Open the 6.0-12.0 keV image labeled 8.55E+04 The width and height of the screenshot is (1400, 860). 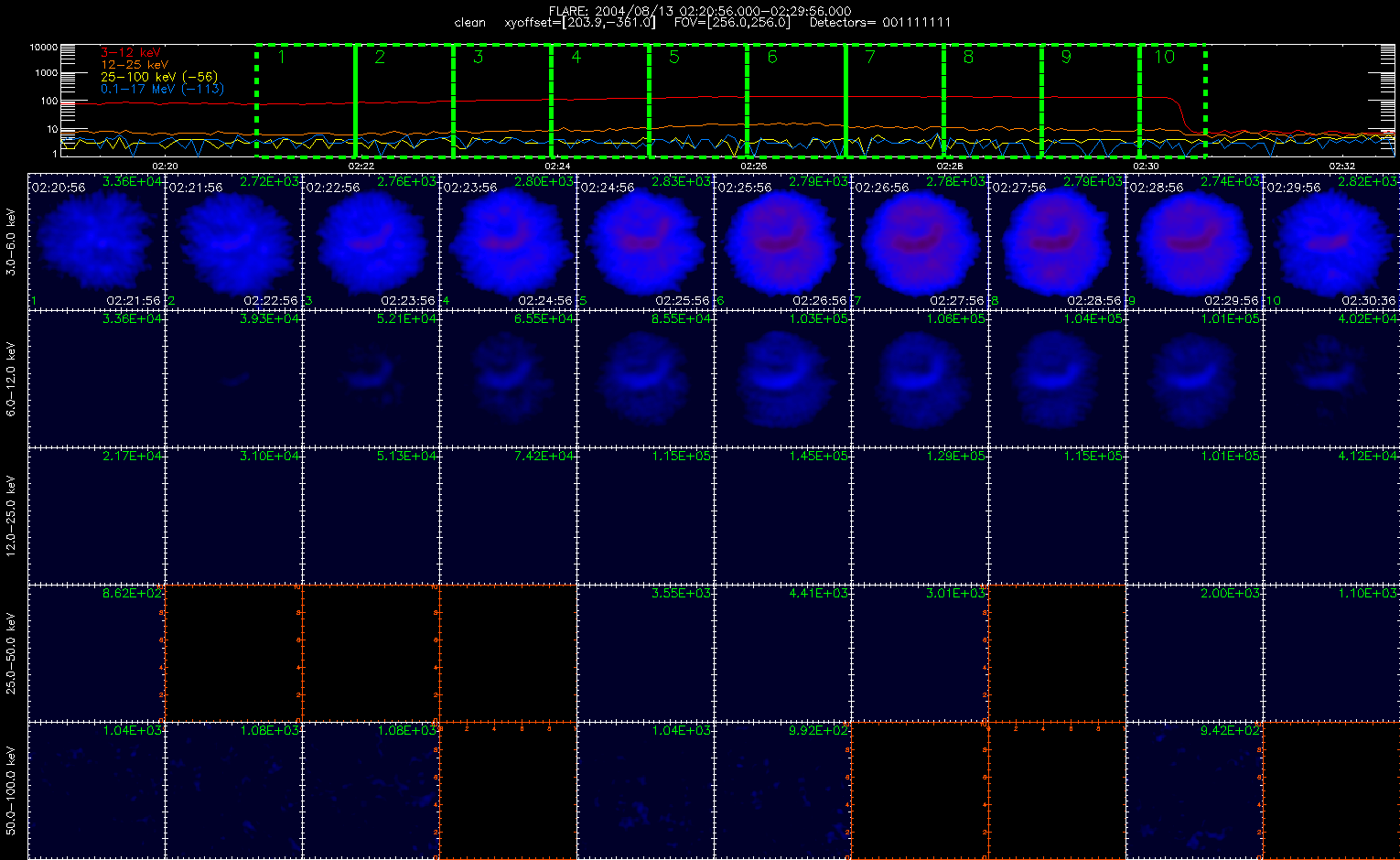point(645,378)
